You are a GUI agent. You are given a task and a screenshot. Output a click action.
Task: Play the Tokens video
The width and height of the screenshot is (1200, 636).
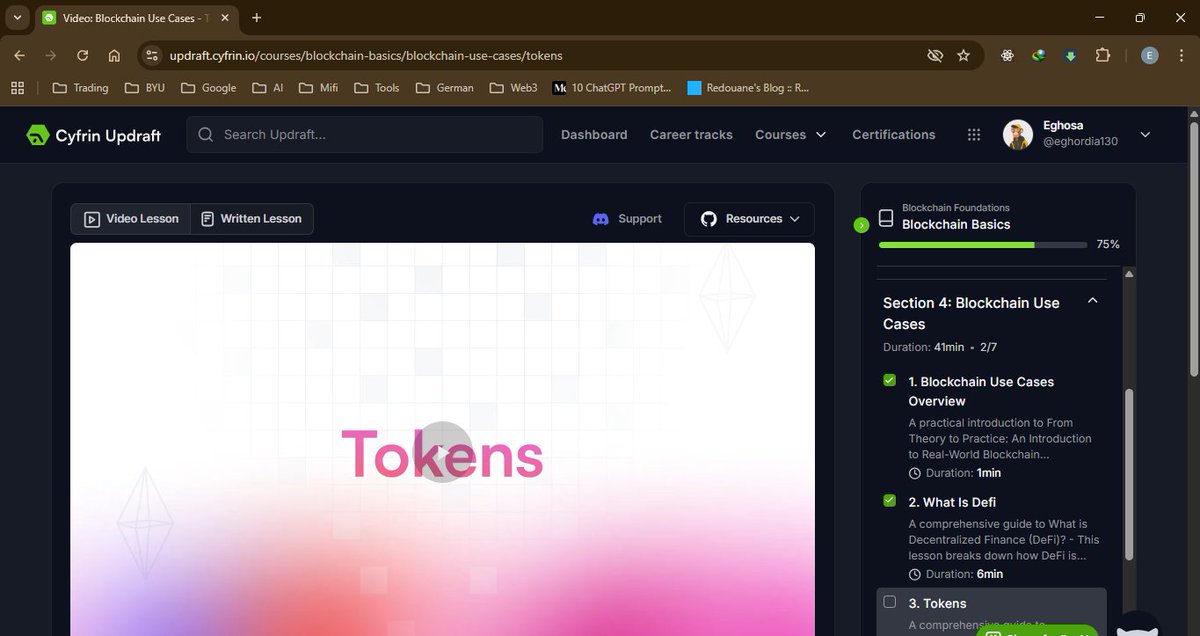(442, 452)
